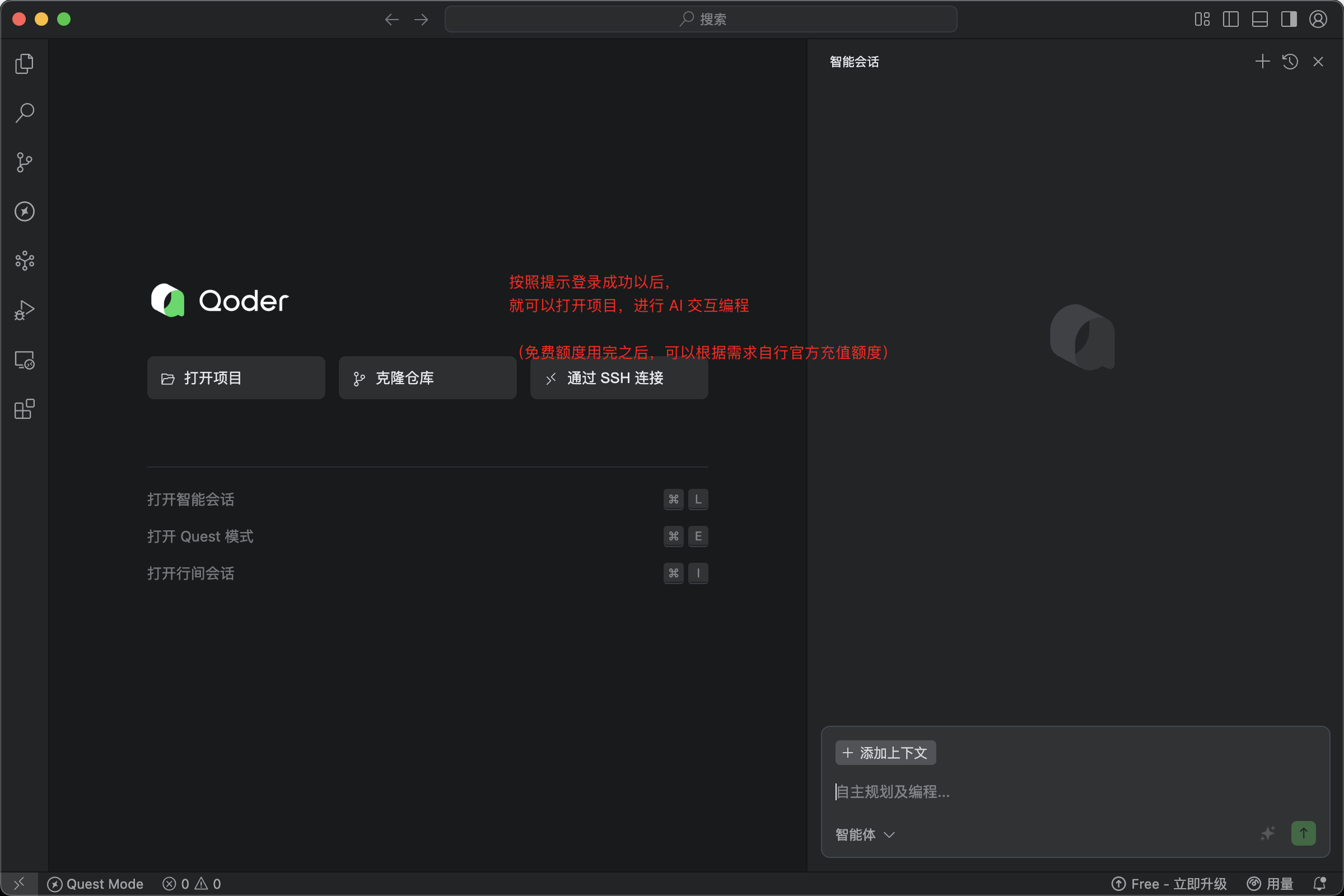
Task: Click 打开智能会话 shortcut entry
Action: tap(191, 500)
